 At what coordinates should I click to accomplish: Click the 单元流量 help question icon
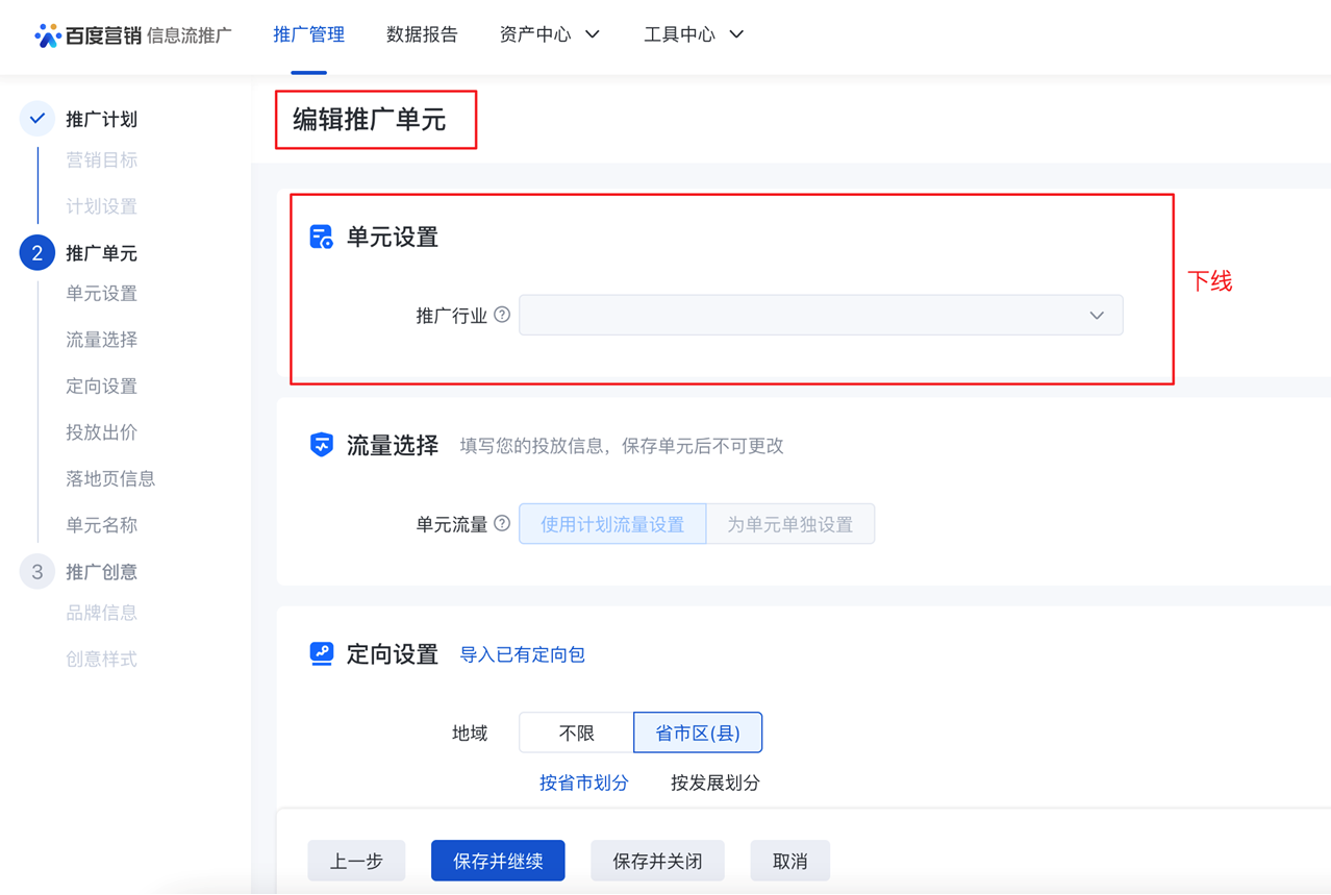tap(502, 523)
